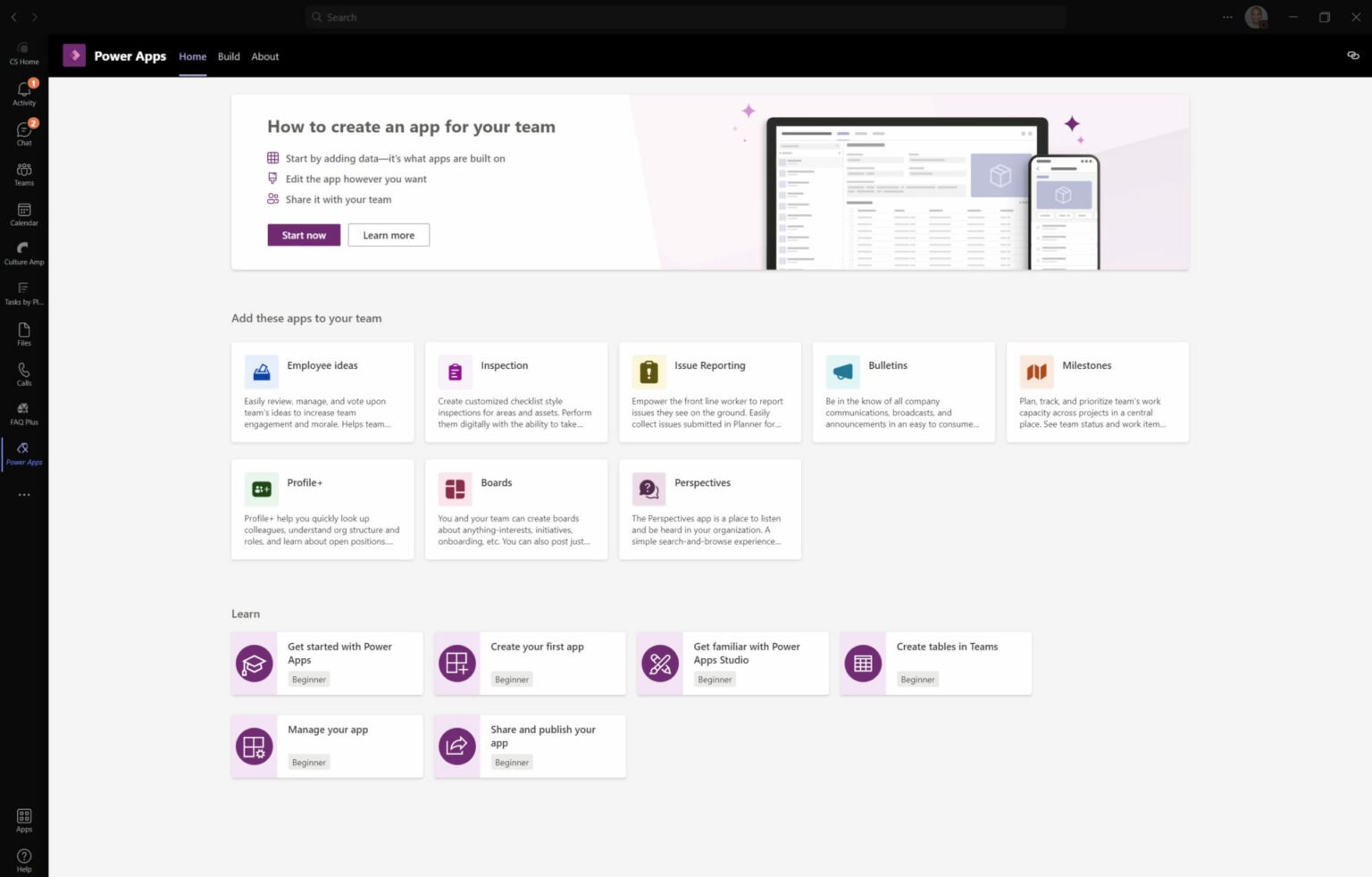
Task: Click the Milestones map icon
Action: tap(1037, 372)
